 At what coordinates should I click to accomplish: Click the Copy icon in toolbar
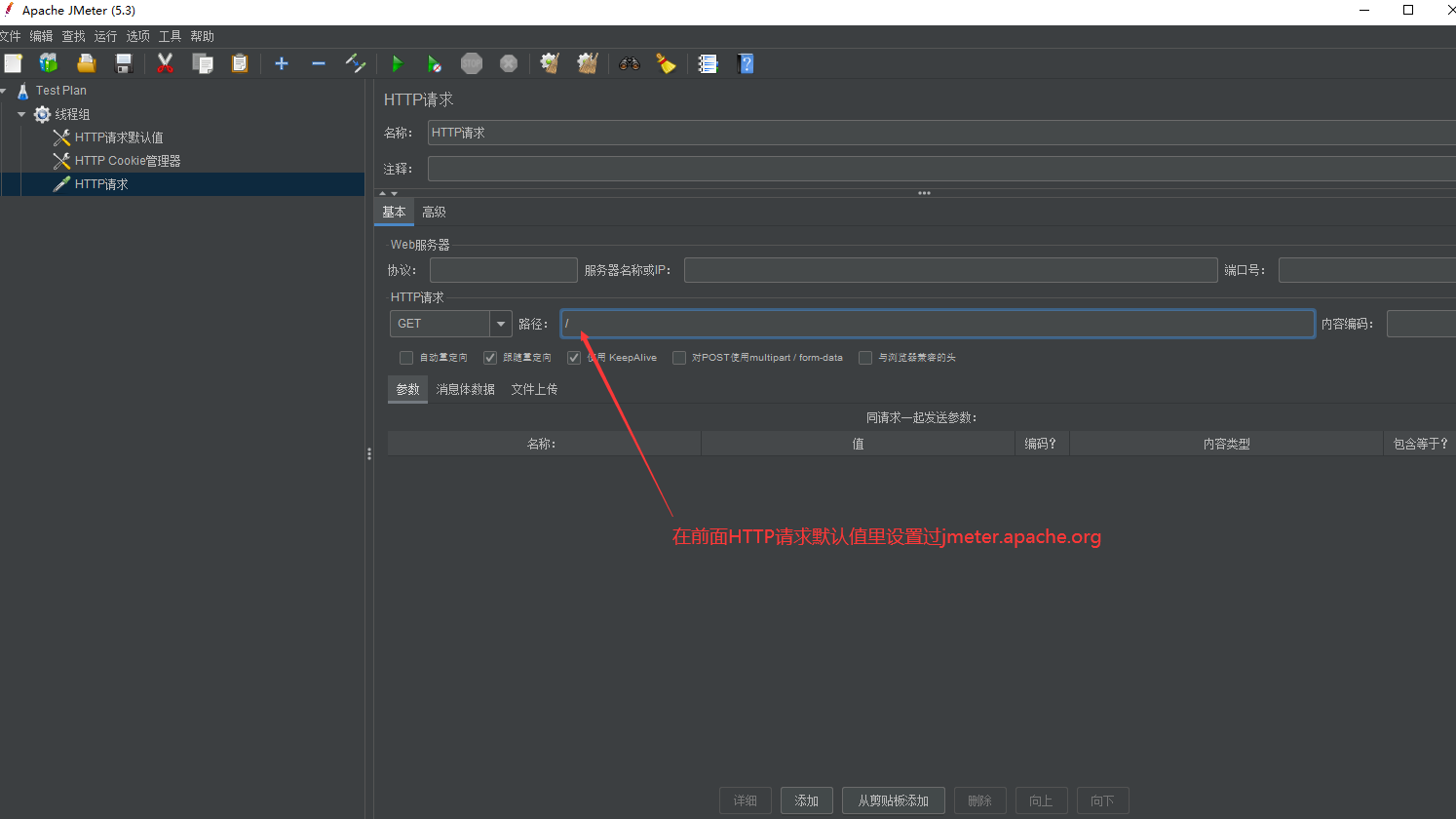(203, 63)
